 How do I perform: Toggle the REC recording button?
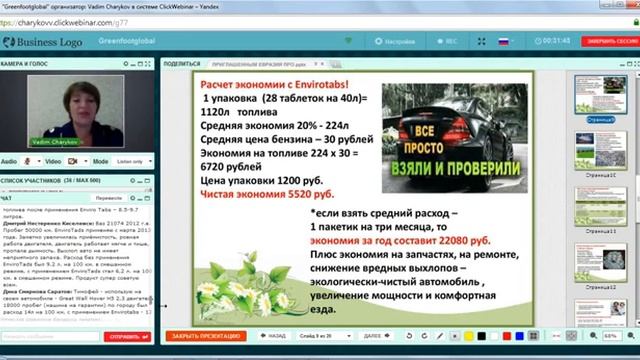point(447,41)
